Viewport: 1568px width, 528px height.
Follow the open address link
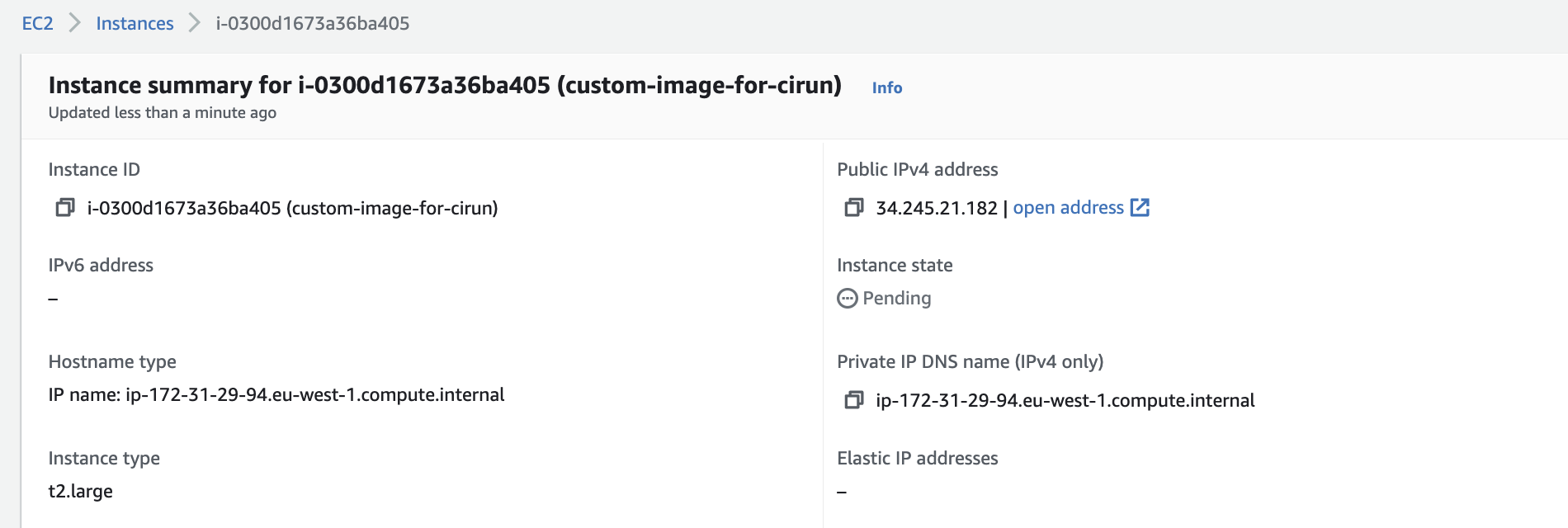tap(1068, 208)
